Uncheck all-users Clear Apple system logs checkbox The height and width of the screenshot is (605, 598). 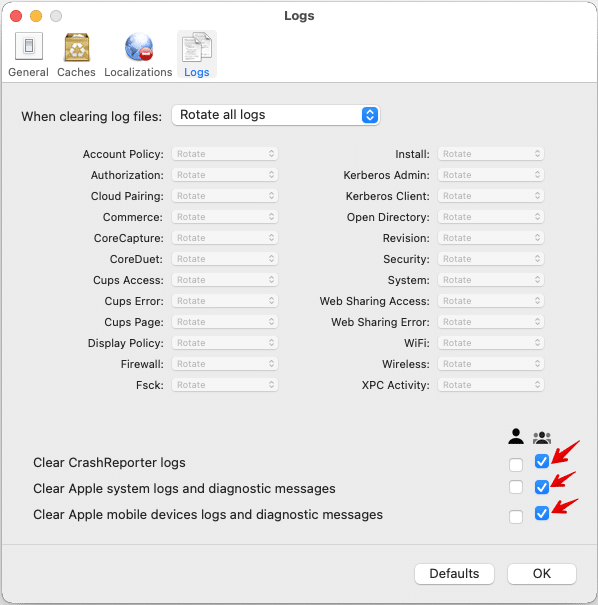point(542,487)
